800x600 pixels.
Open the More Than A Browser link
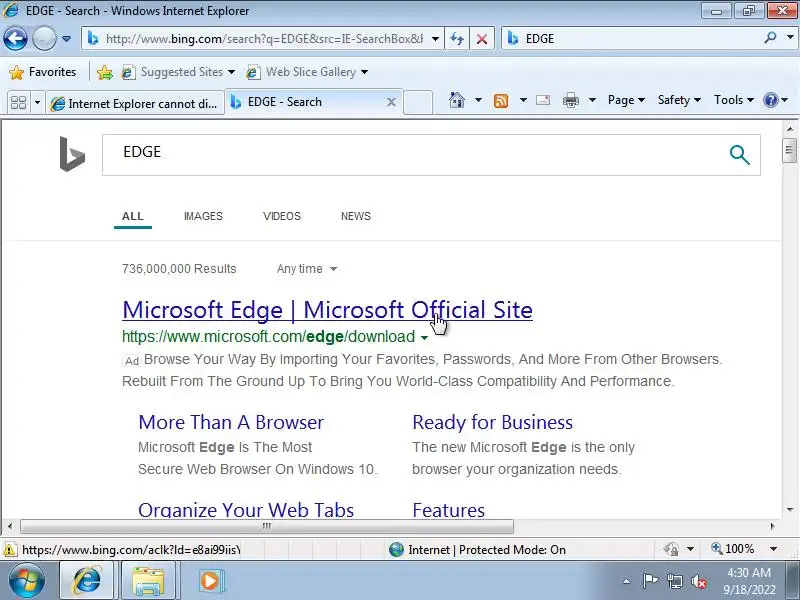pos(231,422)
